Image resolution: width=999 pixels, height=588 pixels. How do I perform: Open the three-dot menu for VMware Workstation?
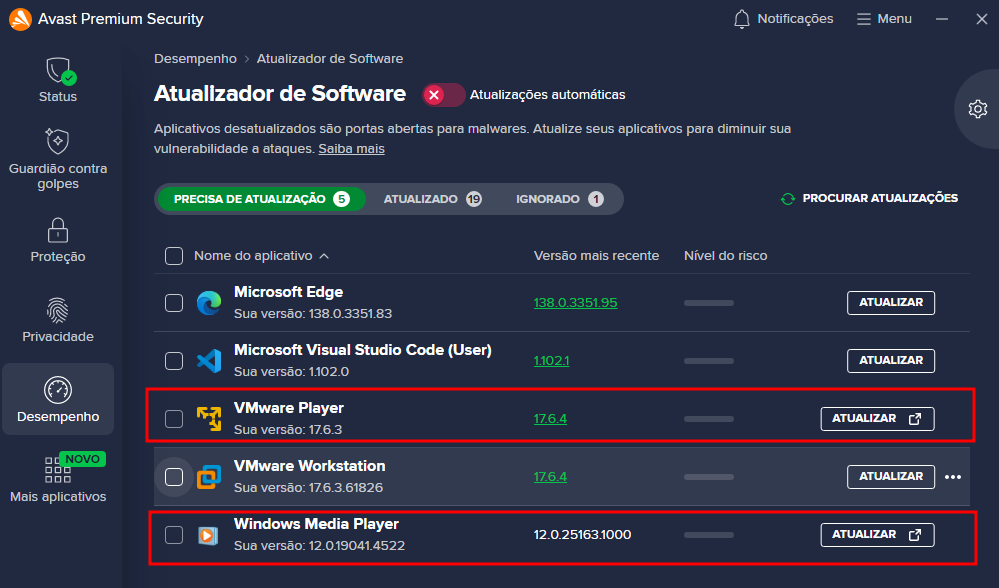953,477
